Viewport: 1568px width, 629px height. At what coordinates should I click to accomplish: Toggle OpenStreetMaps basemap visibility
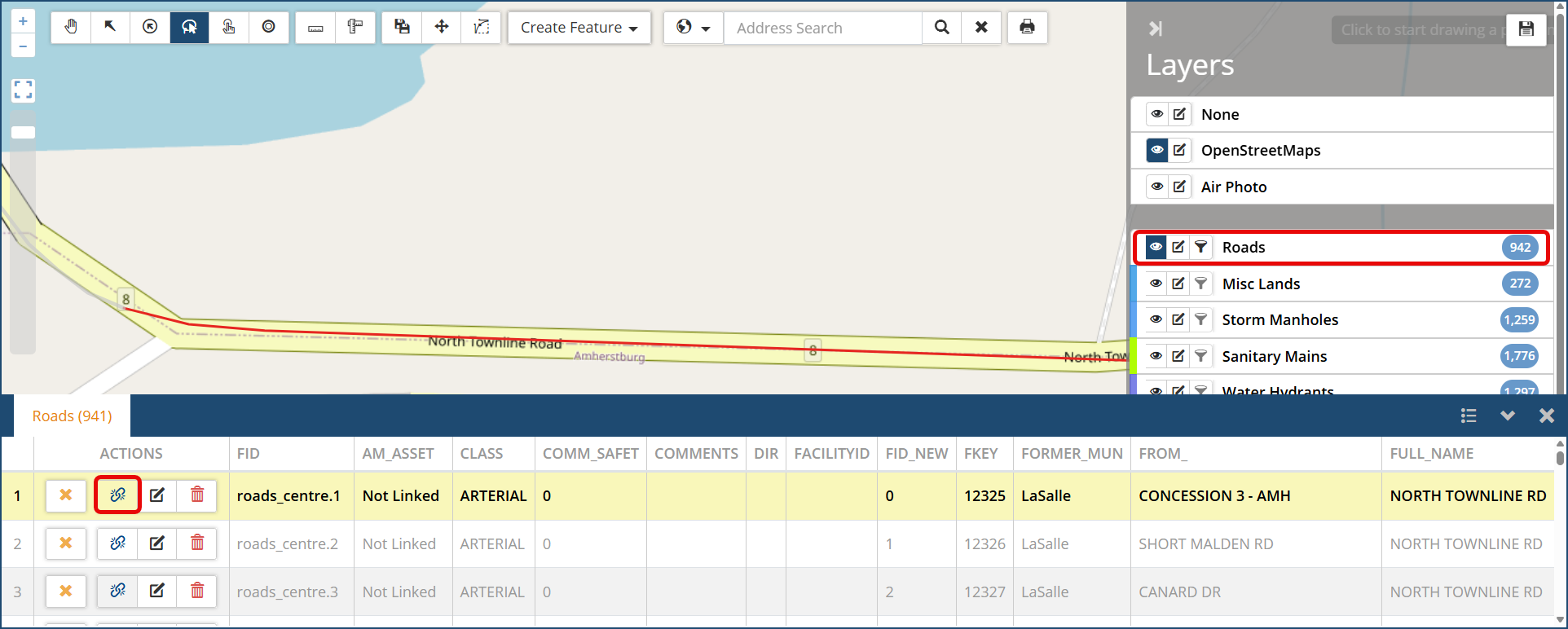(1157, 150)
